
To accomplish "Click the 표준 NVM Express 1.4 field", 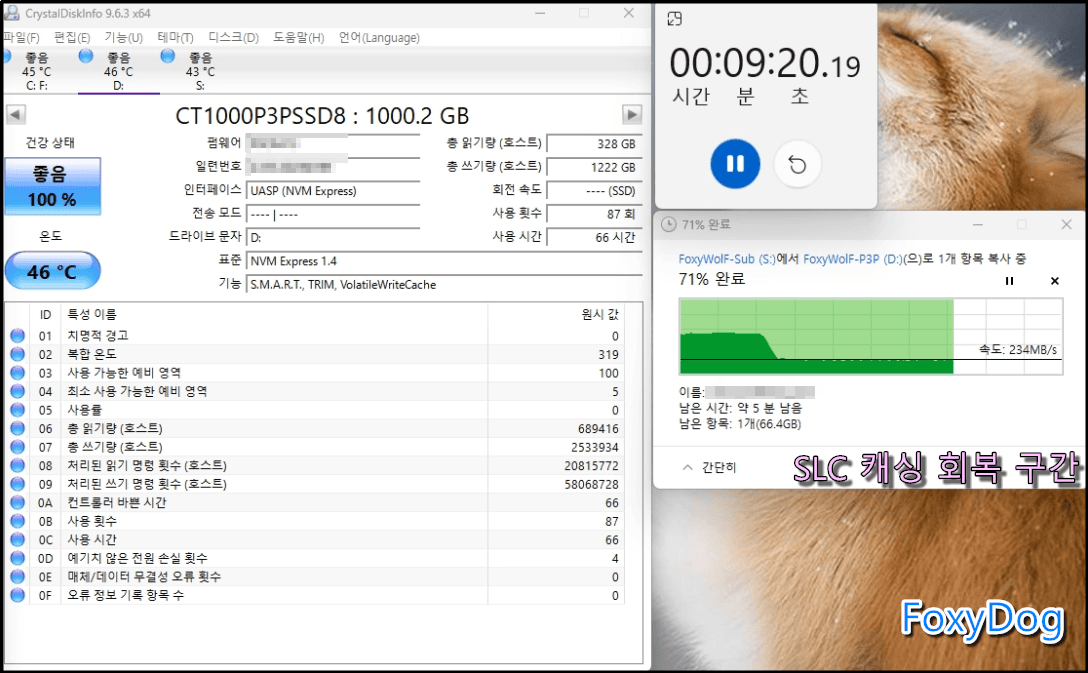I will point(444,262).
